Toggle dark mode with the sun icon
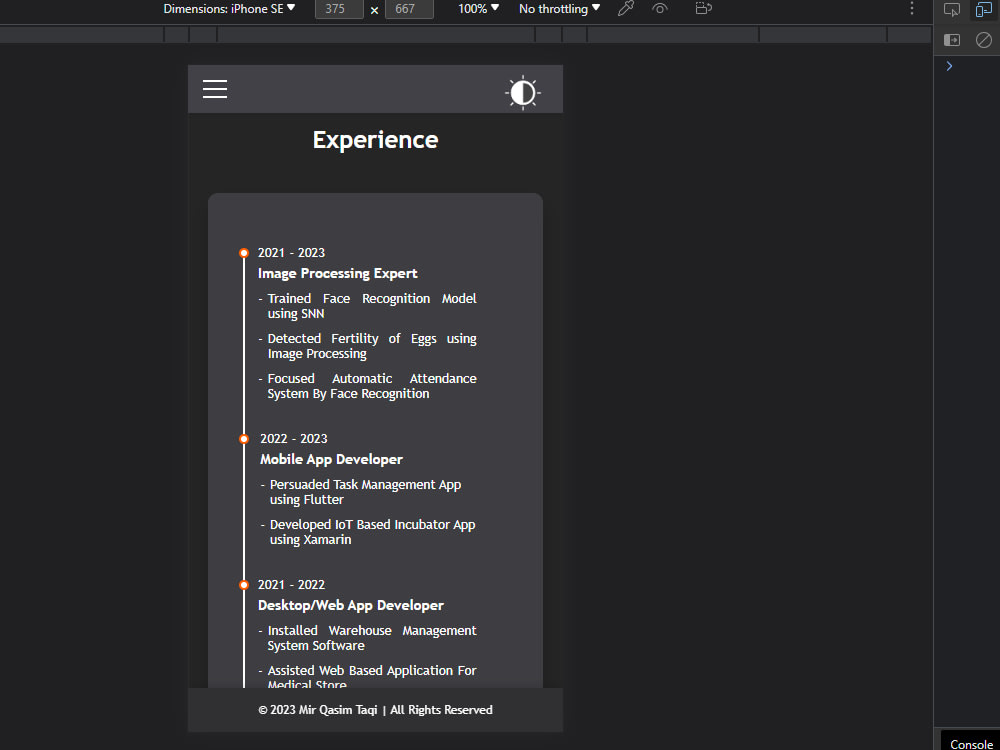 (x=523, y=92)
